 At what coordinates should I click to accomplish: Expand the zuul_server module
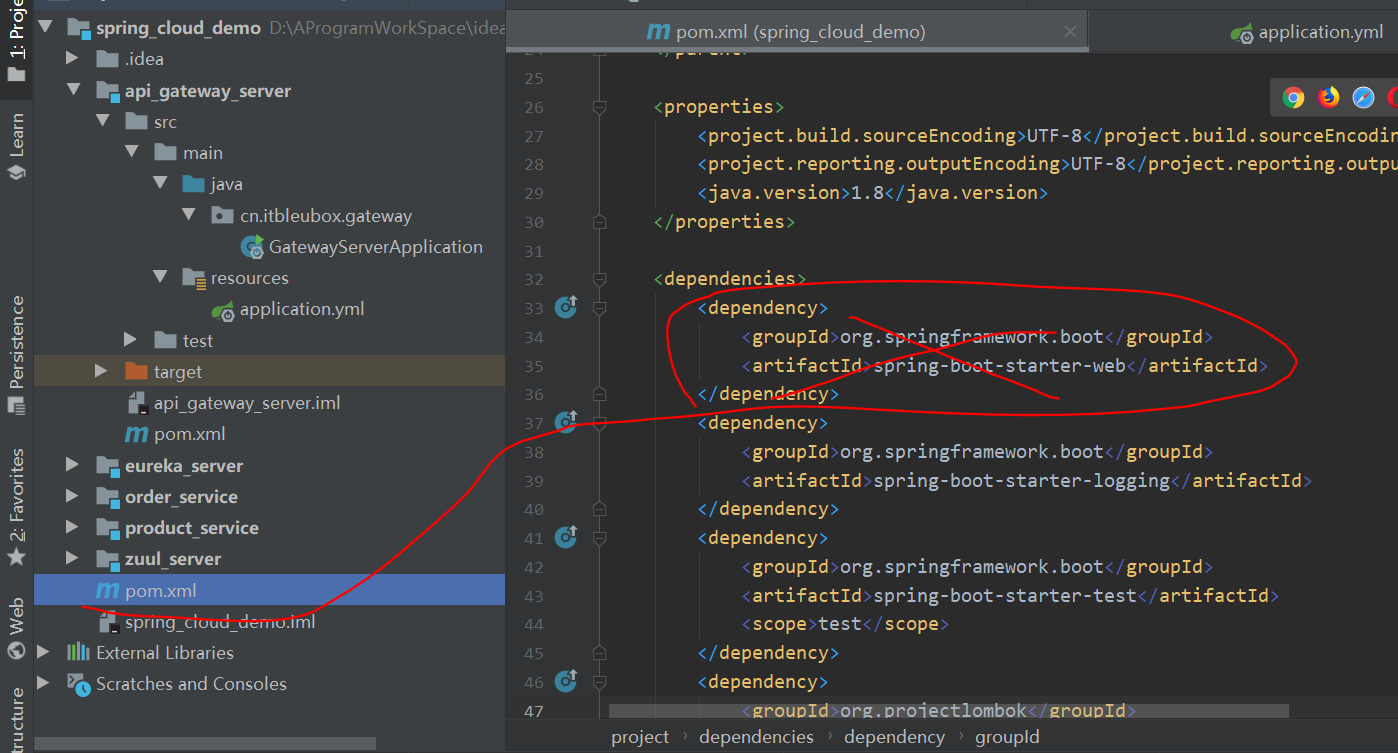point(72,558)
